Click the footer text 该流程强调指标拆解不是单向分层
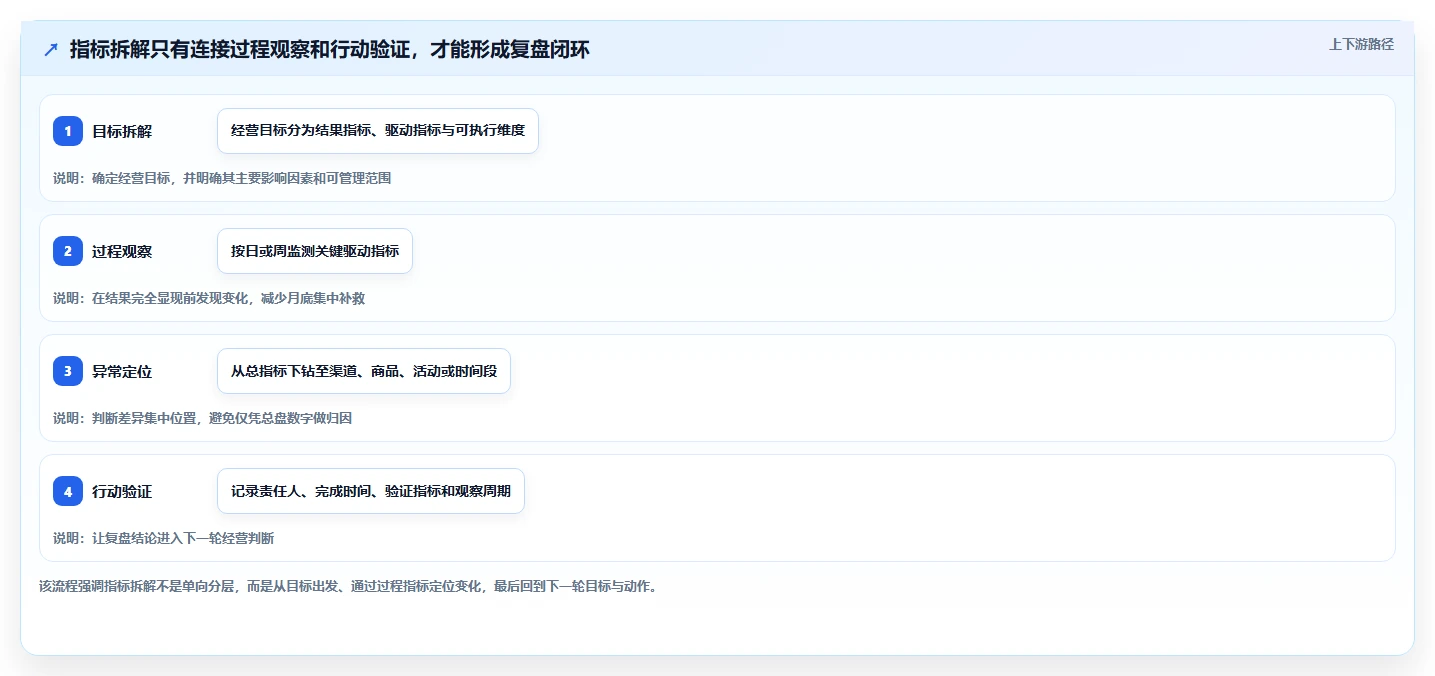The width and height of the screenshot is (1435, 676). click(348, 586)
